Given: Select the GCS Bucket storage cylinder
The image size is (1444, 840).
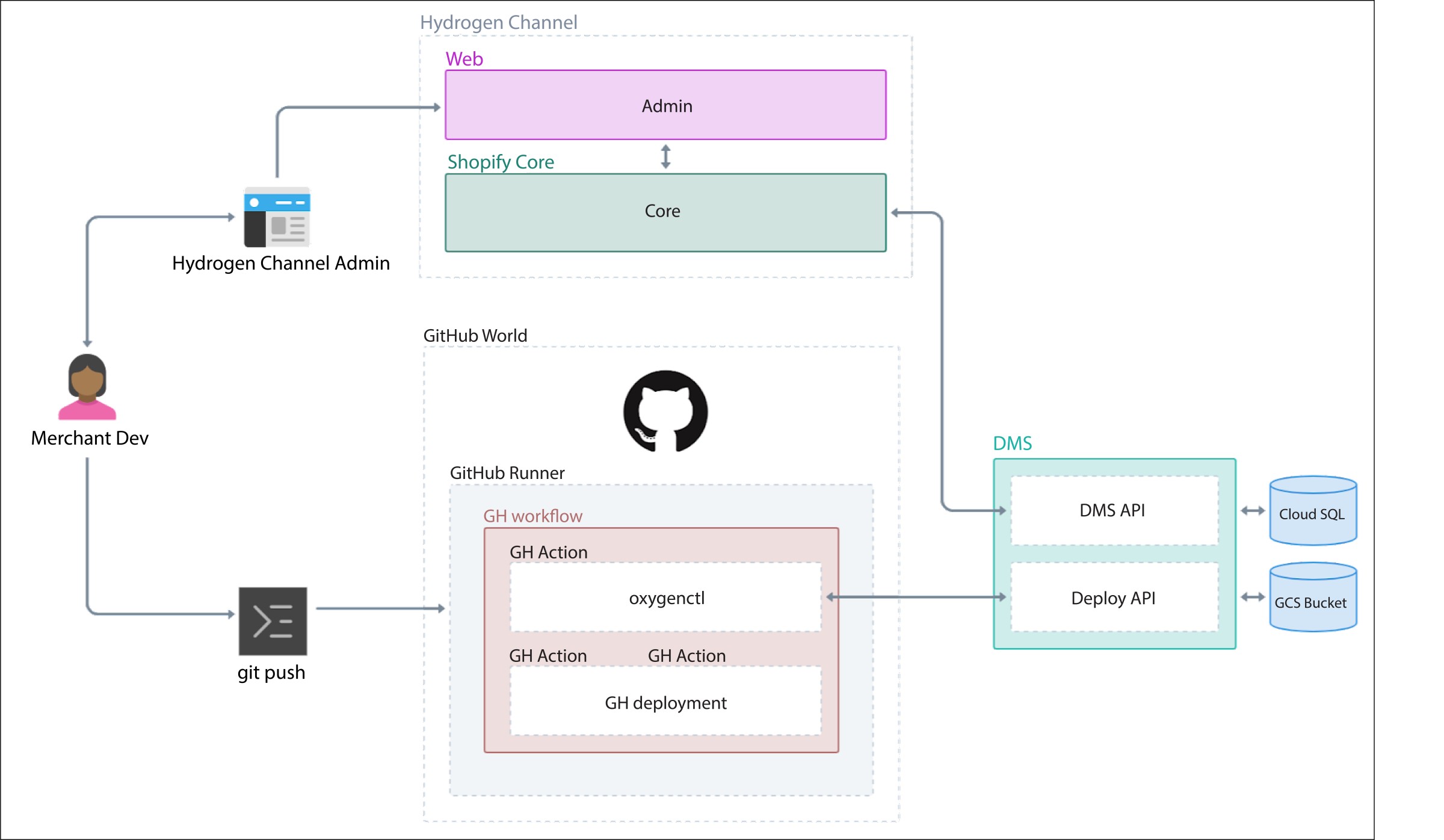Looking at the screenshot, I should coord(1313,597).
